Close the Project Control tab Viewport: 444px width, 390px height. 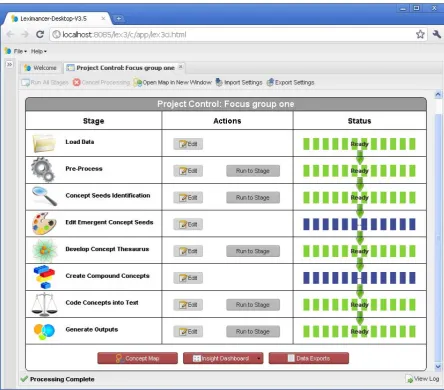coord(180,67)
